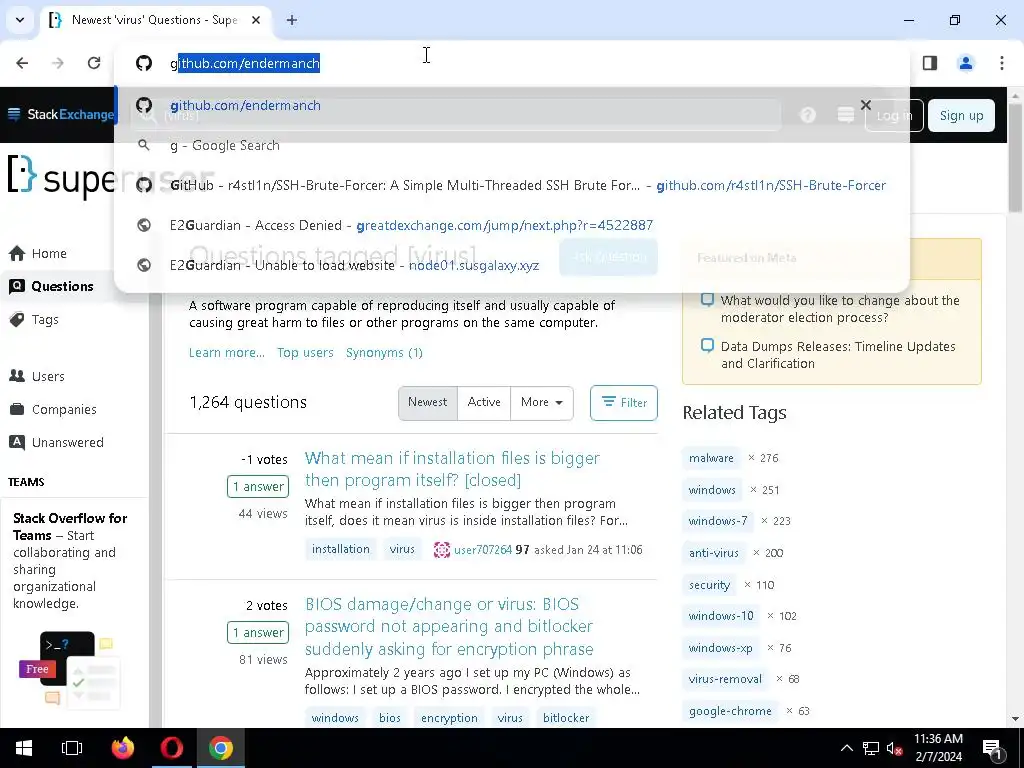
Task: Open the question about installation files being bigger
Action: pyautogui.click(x=452, y=469)
